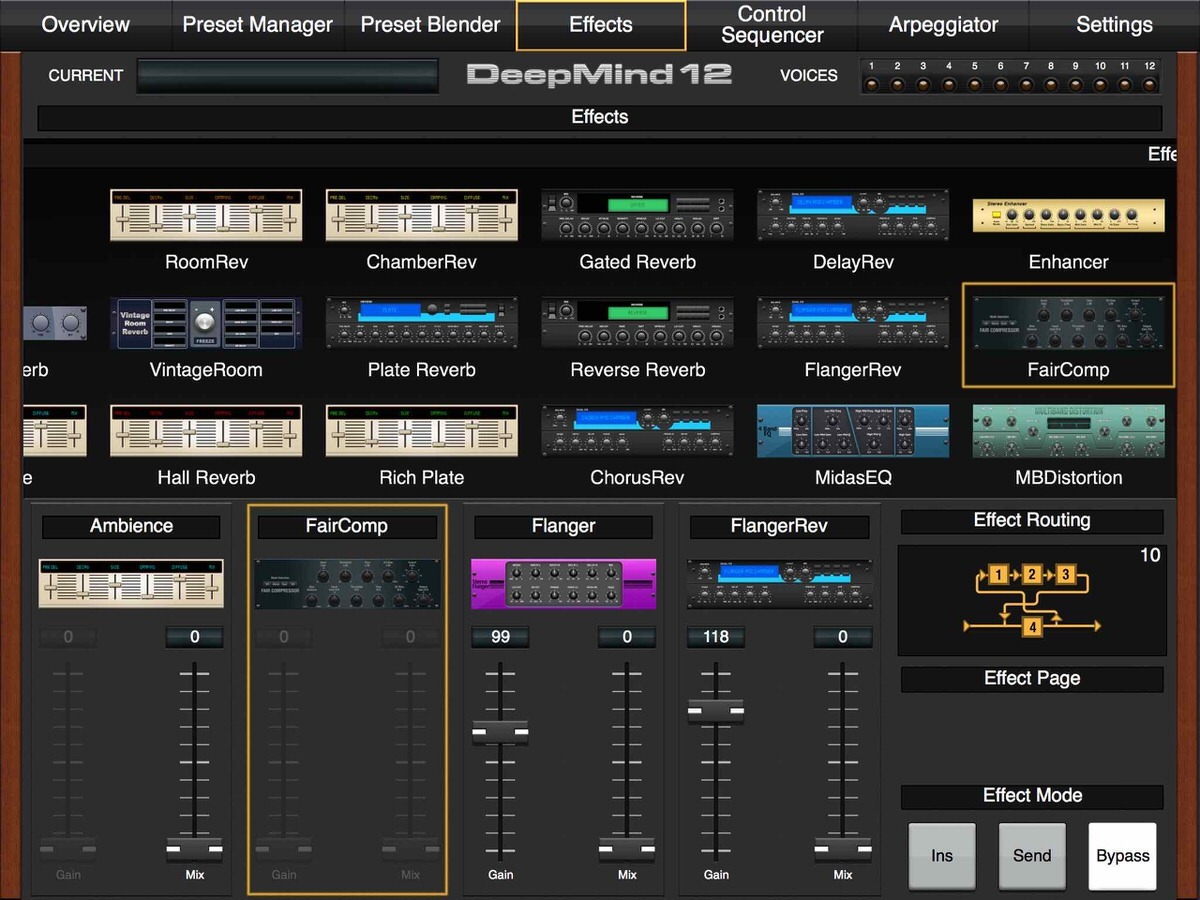Viewport: 1200px width, 900px height.
Task: Choose the Enhancer effect unit
Action: 1068,215
